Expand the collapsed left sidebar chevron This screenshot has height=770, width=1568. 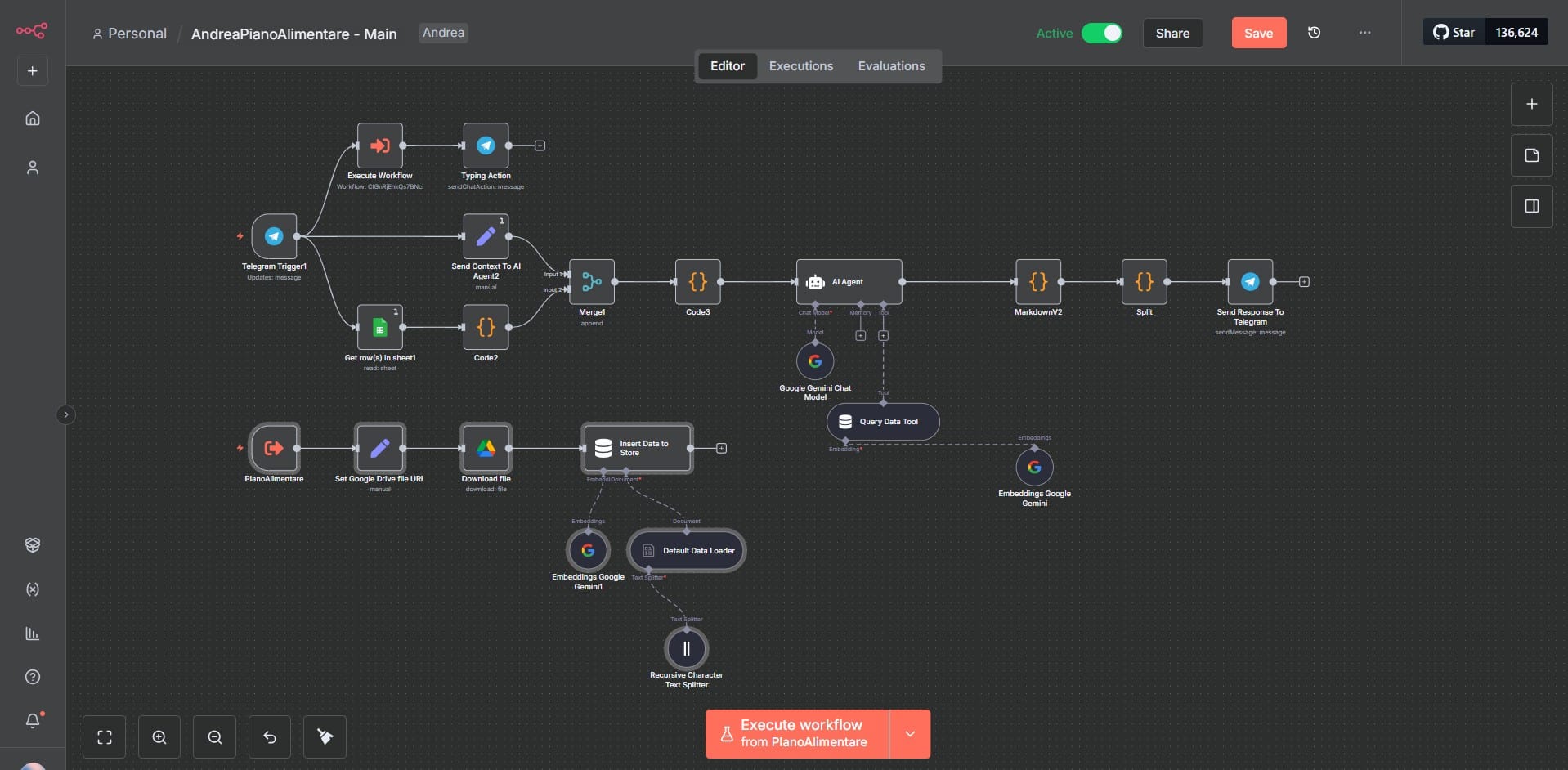(x=66, y=414)
